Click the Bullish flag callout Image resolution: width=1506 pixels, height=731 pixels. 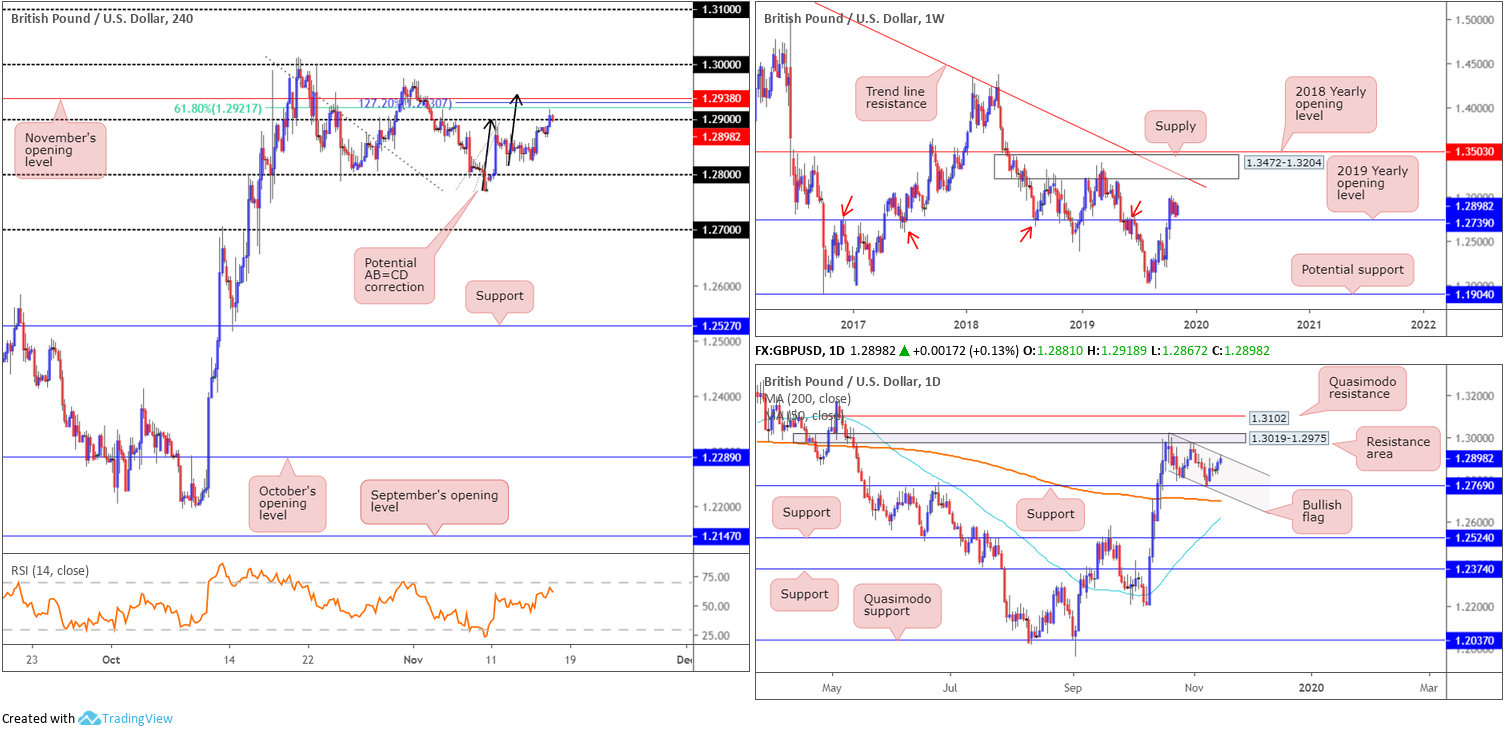[1322, 511]
